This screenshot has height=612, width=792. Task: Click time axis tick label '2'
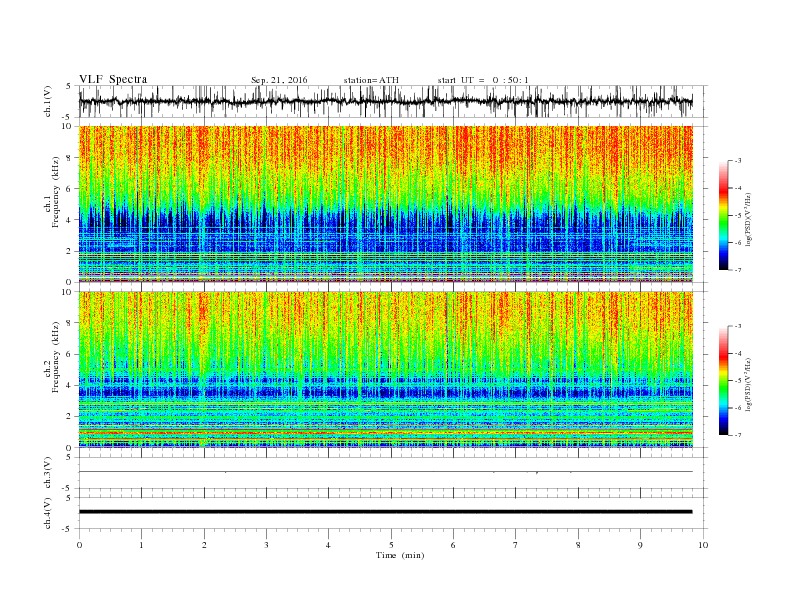(x=204, y=545)
